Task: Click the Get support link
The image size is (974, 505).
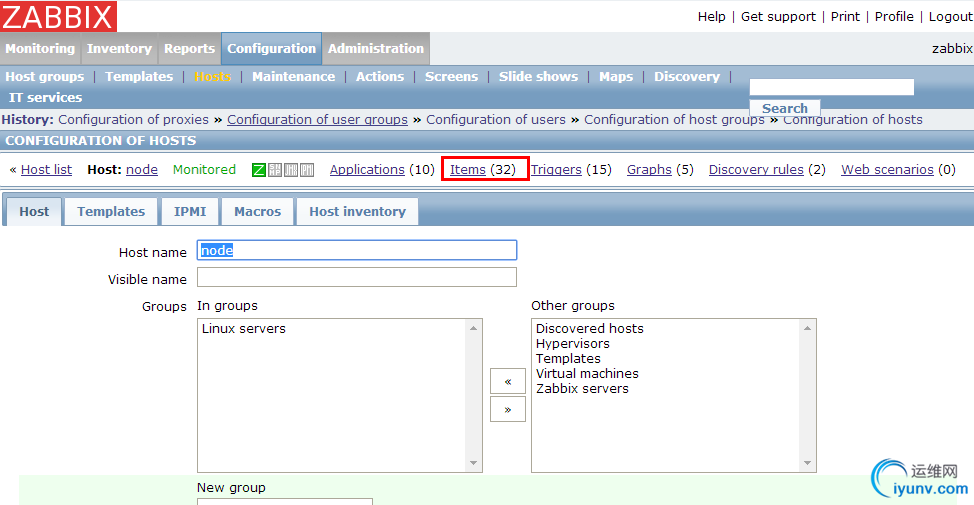Action: 778,17
